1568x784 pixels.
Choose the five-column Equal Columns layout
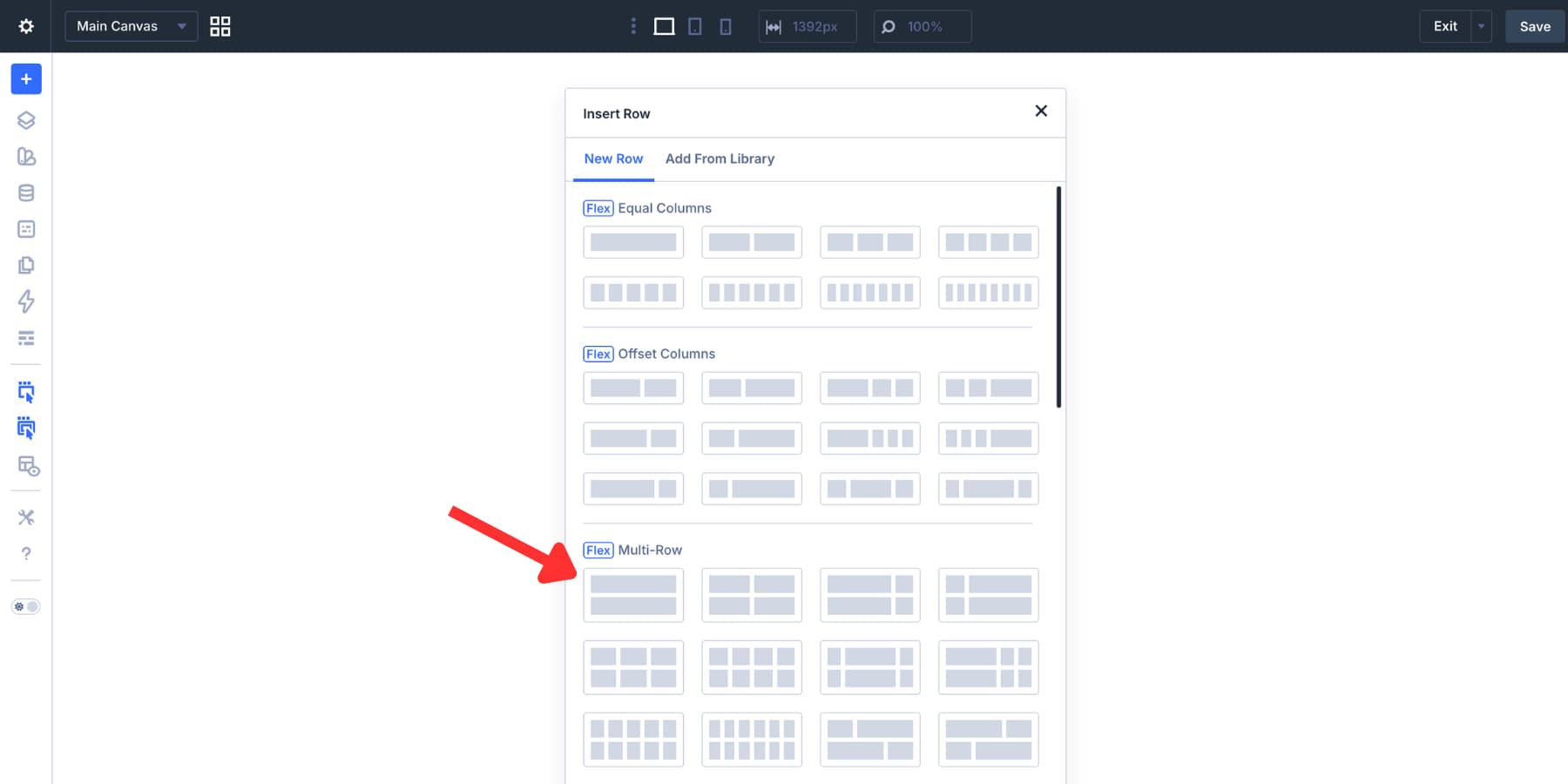[x=633, y=293]
